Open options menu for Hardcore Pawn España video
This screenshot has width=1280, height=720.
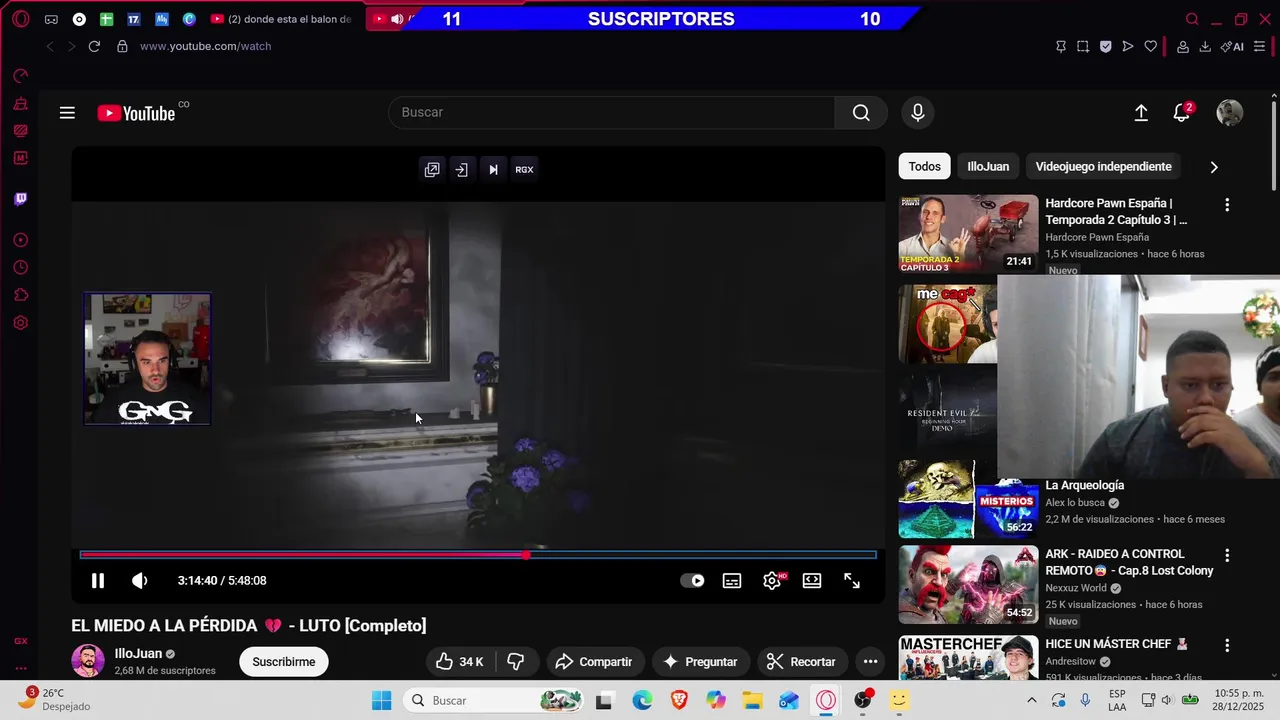pos(1227,204)
